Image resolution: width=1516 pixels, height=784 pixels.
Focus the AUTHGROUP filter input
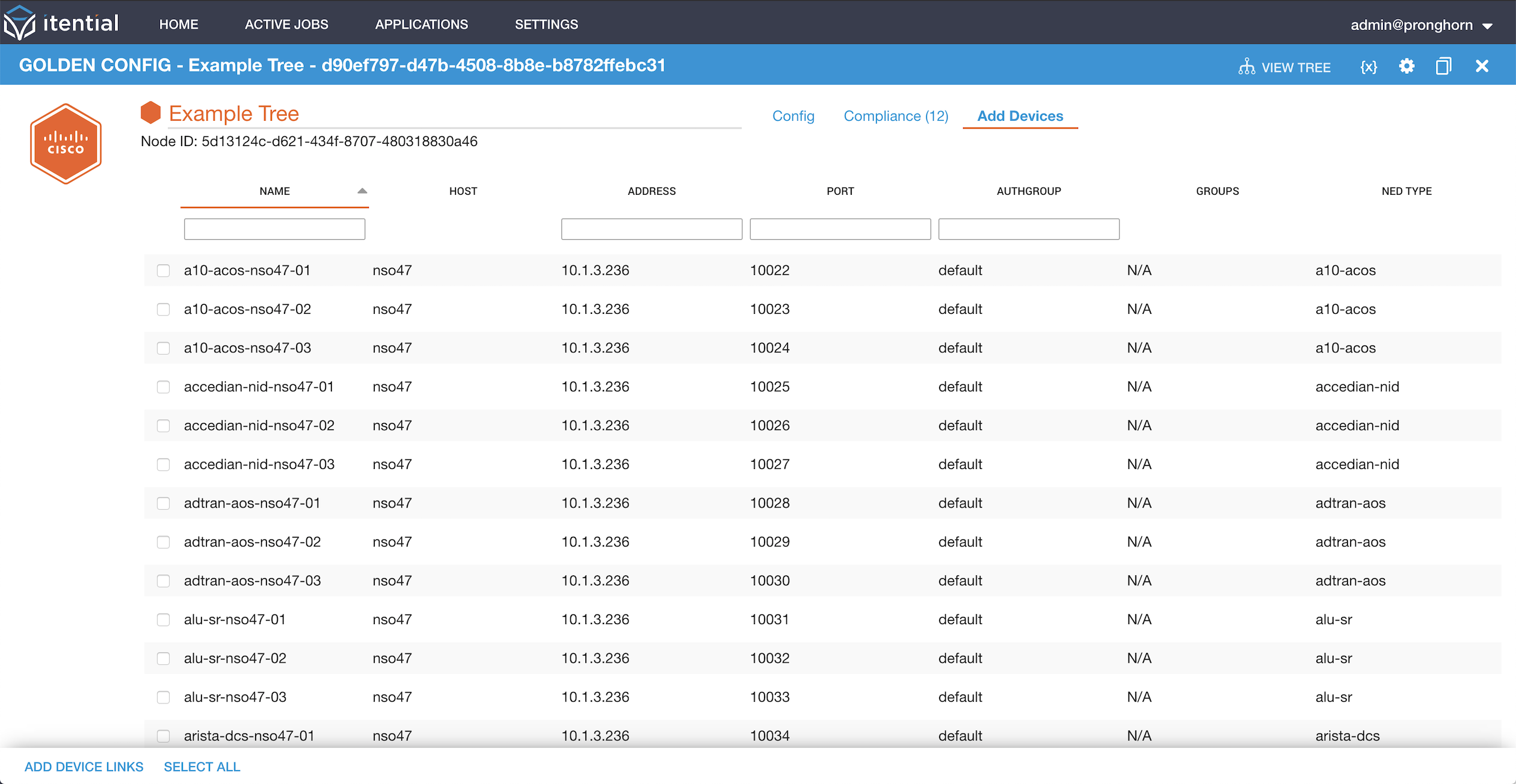[x=1029, y=229]
